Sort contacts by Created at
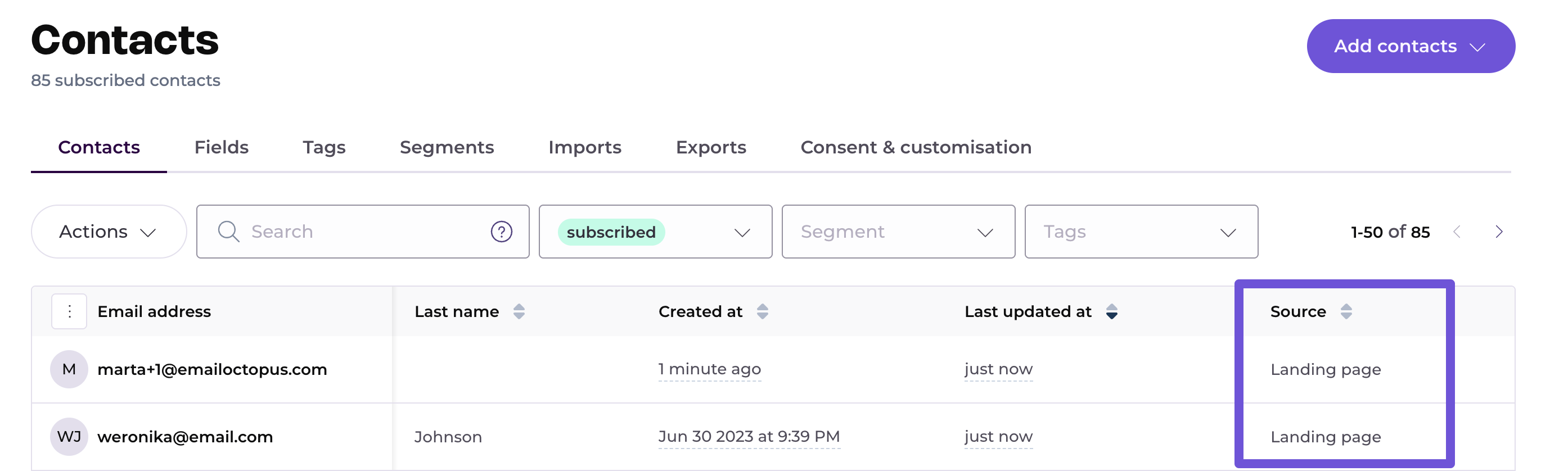The width and height of the screenshot is (1568, 471). [762, 311]
